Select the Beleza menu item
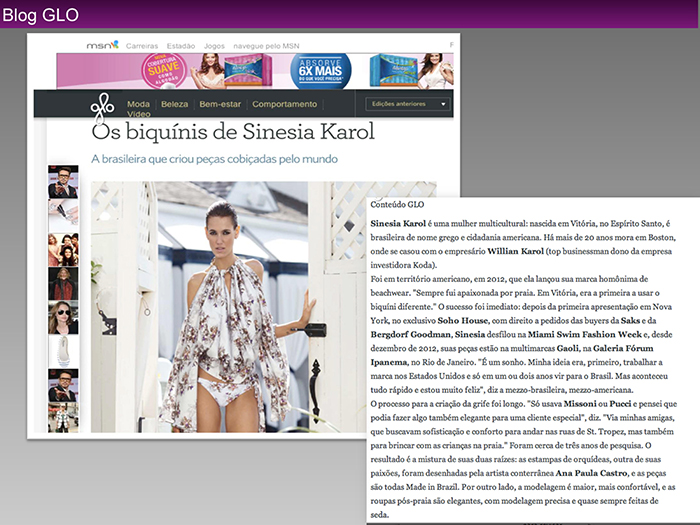The image size is (700, 525). (175, 104)
